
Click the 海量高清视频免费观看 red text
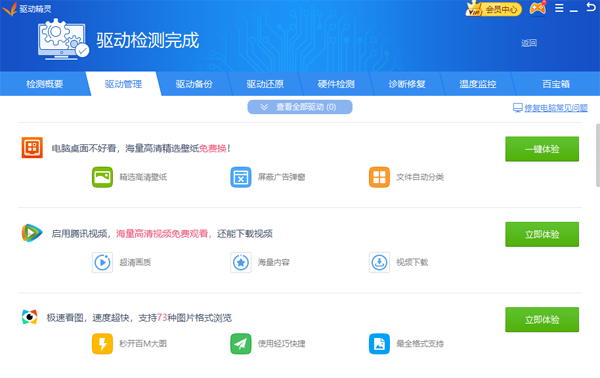tap(162, 234)
